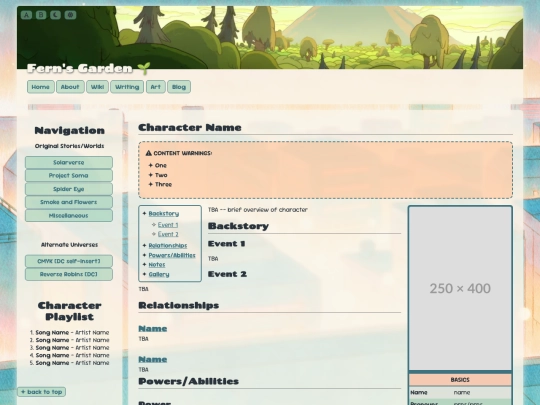Image resolution: width=540 pixels, height=405 pixels.
Task: Click the sprout icon next to site title
Action: (144, 68)
